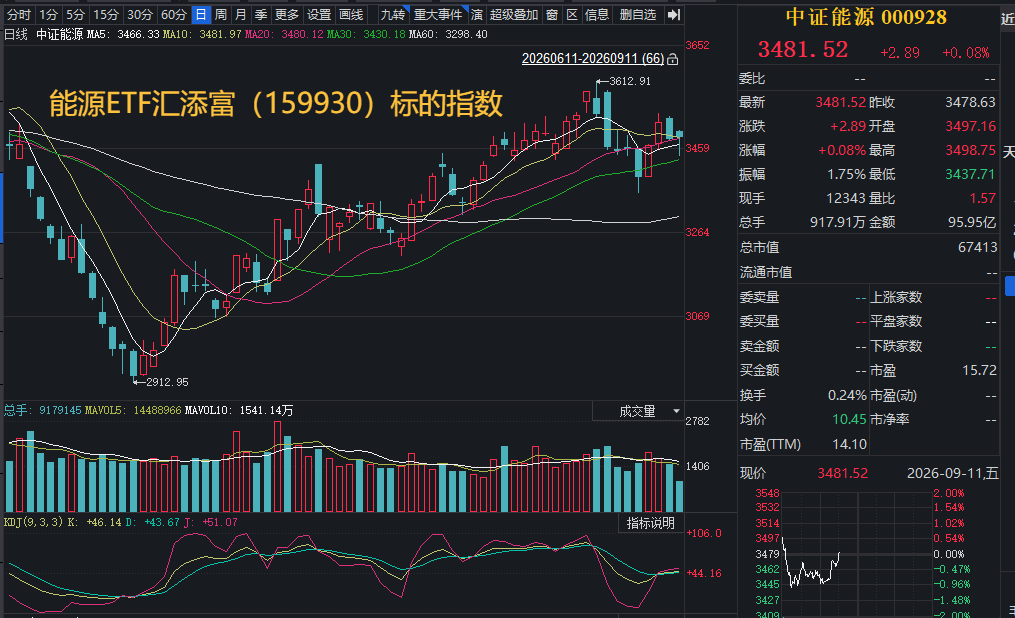The image size is (1015, 618).
Task: Open 超级叠加 overlay option
Action: point(513,14)
